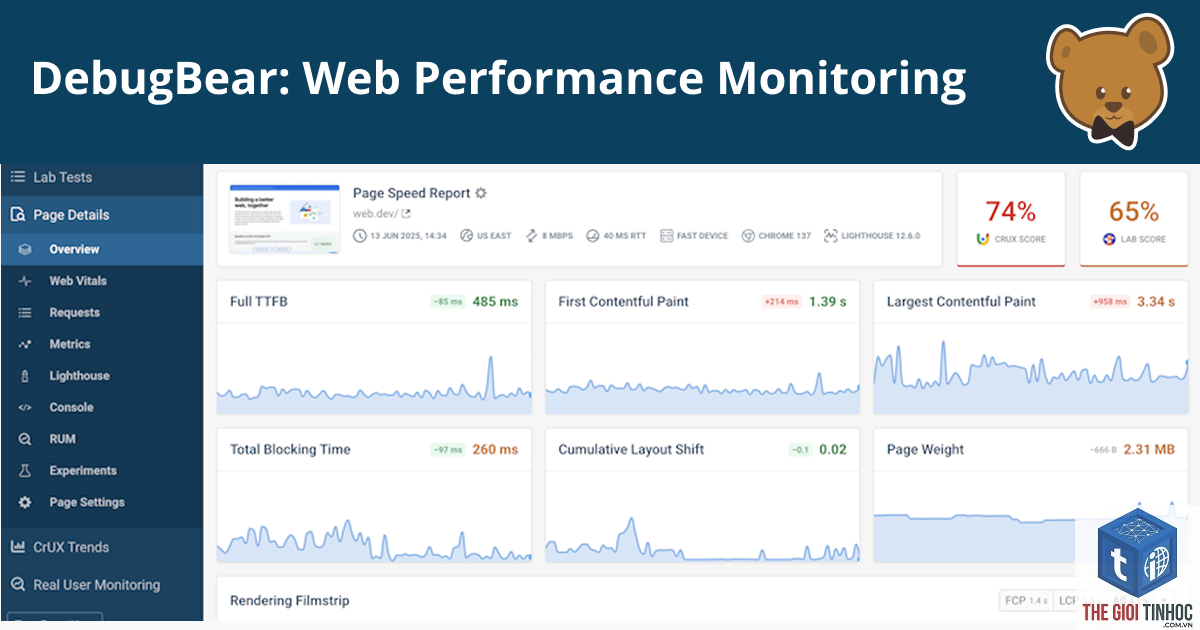Click the Page Details magnifier icon
Image resolution: width=1200 pixels, height=630 pixels.
[17, 215]
